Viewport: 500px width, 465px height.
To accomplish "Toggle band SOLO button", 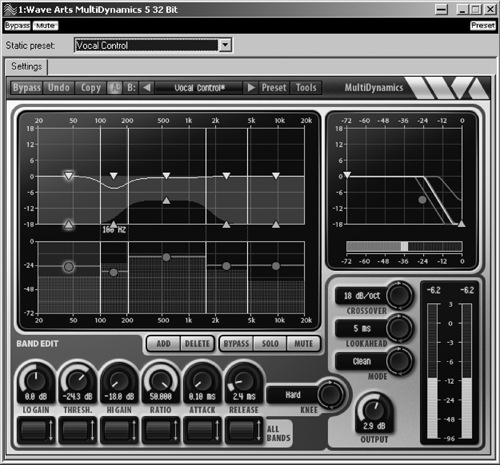I will [270, 344].
